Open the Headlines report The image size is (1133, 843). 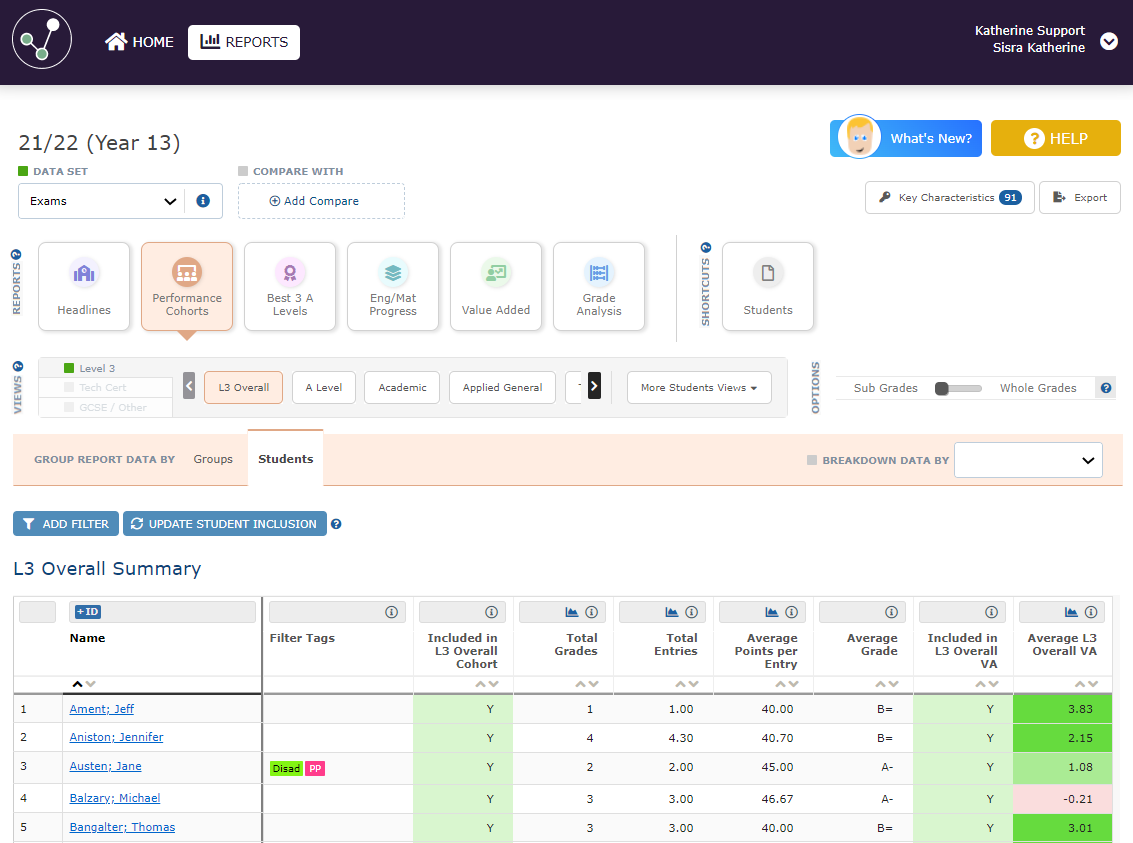(84, 286)
